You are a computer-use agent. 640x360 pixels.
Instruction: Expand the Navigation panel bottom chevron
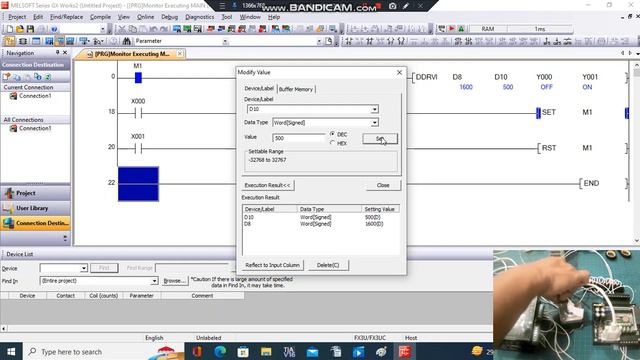tap(65, 238)
